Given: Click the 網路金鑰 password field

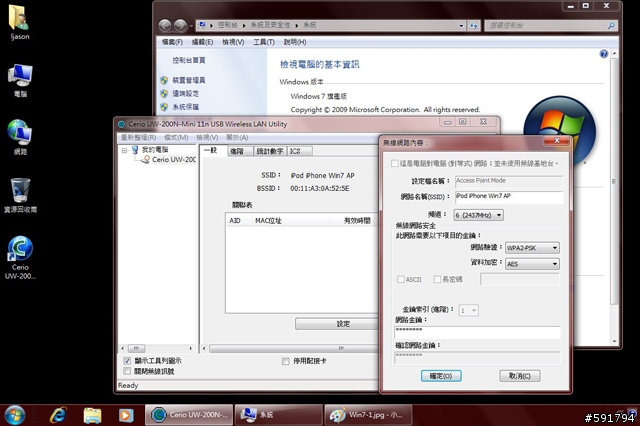Looking at the screenshot, I should click(477, 332).
